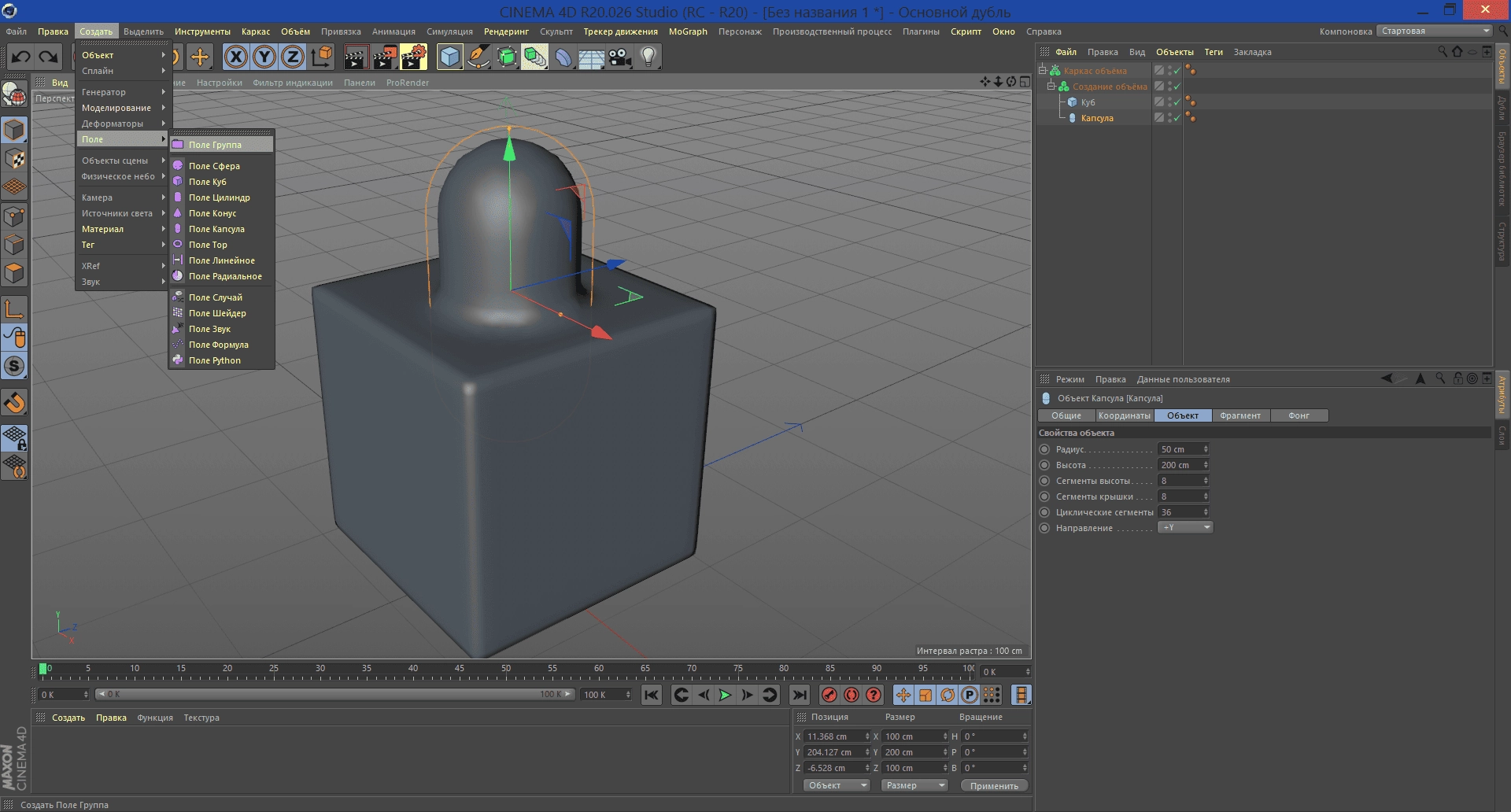Click the Light bulb icon

(648, 57)
